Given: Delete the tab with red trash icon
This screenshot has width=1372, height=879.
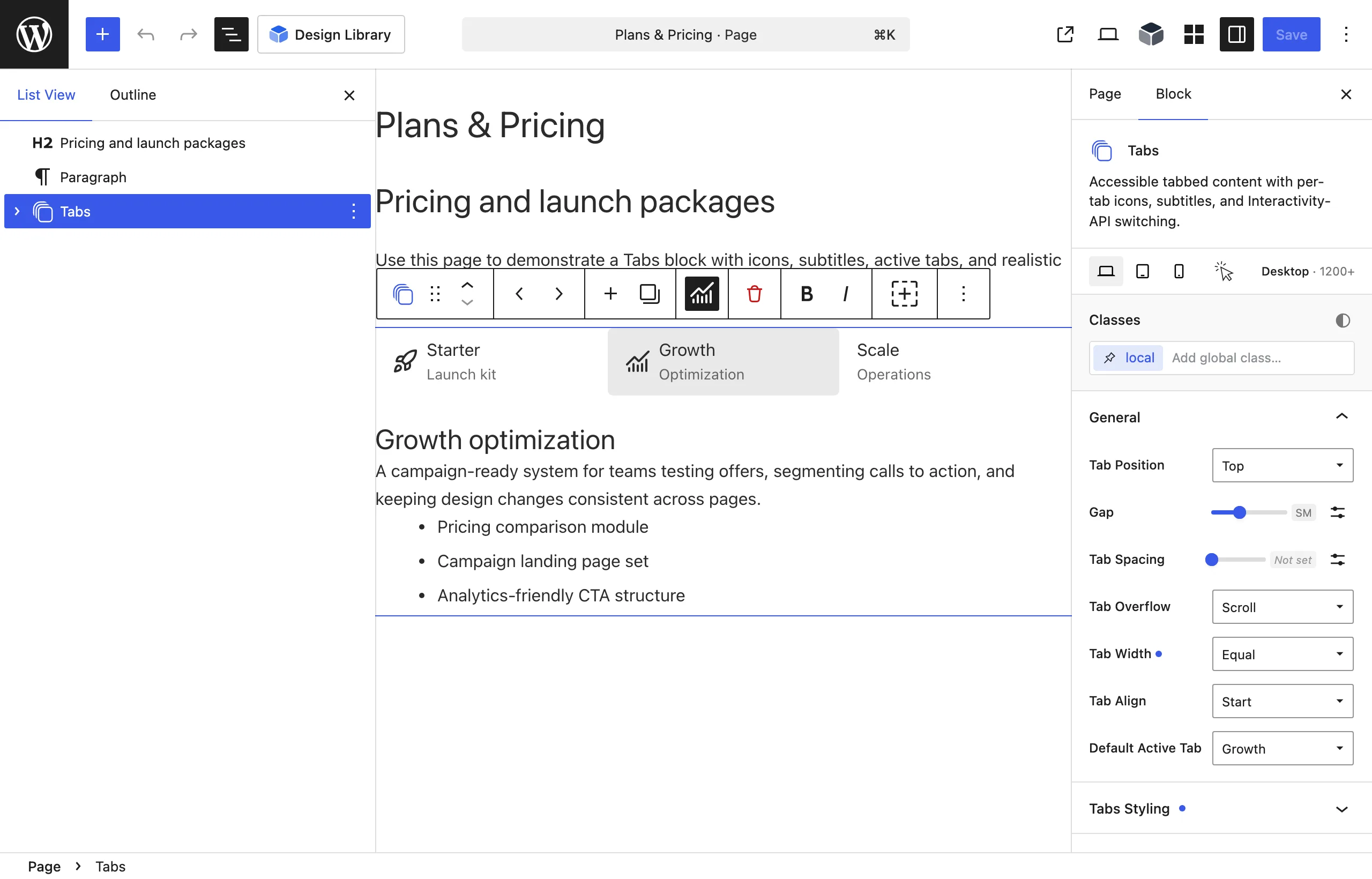Looking at the screenshot, I should tap(754, 293).
